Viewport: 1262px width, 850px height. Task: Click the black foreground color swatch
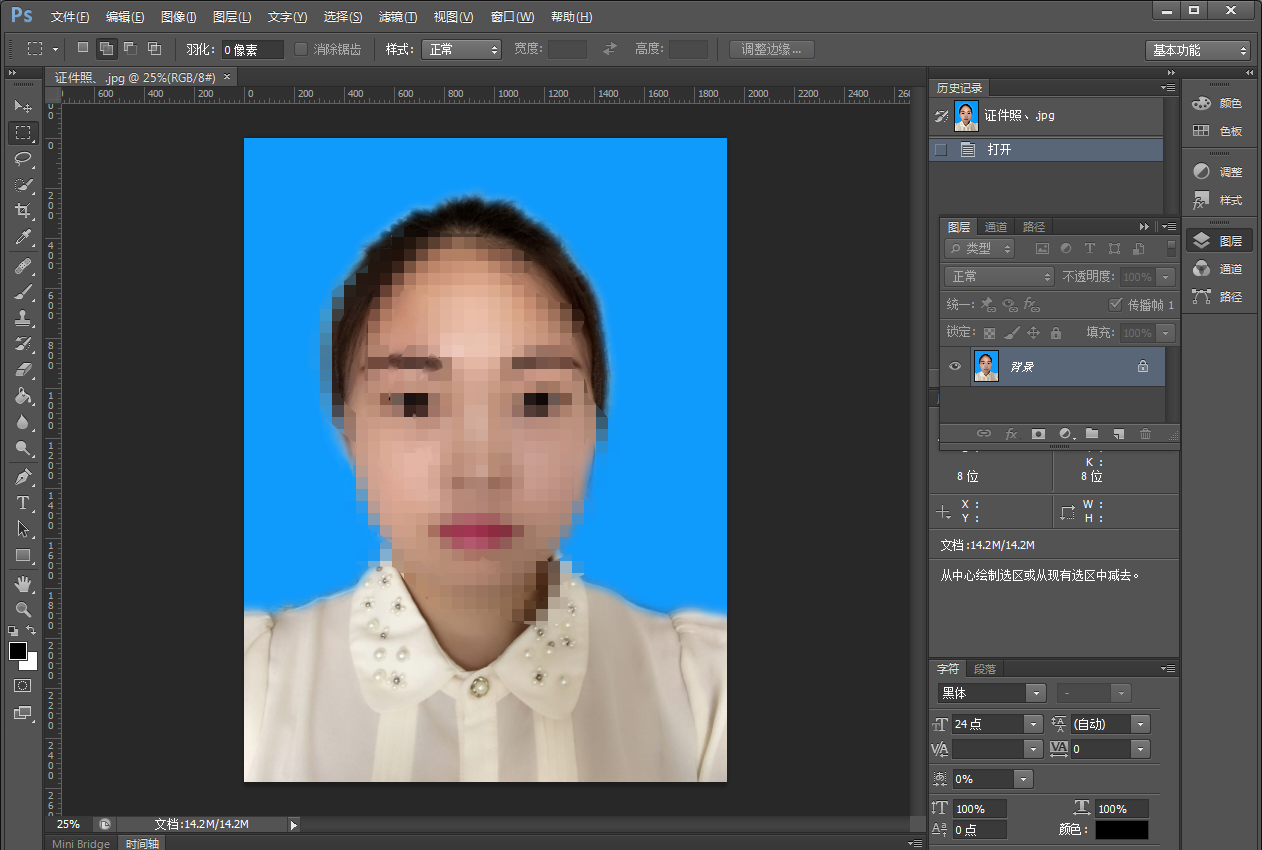point(17,651)
